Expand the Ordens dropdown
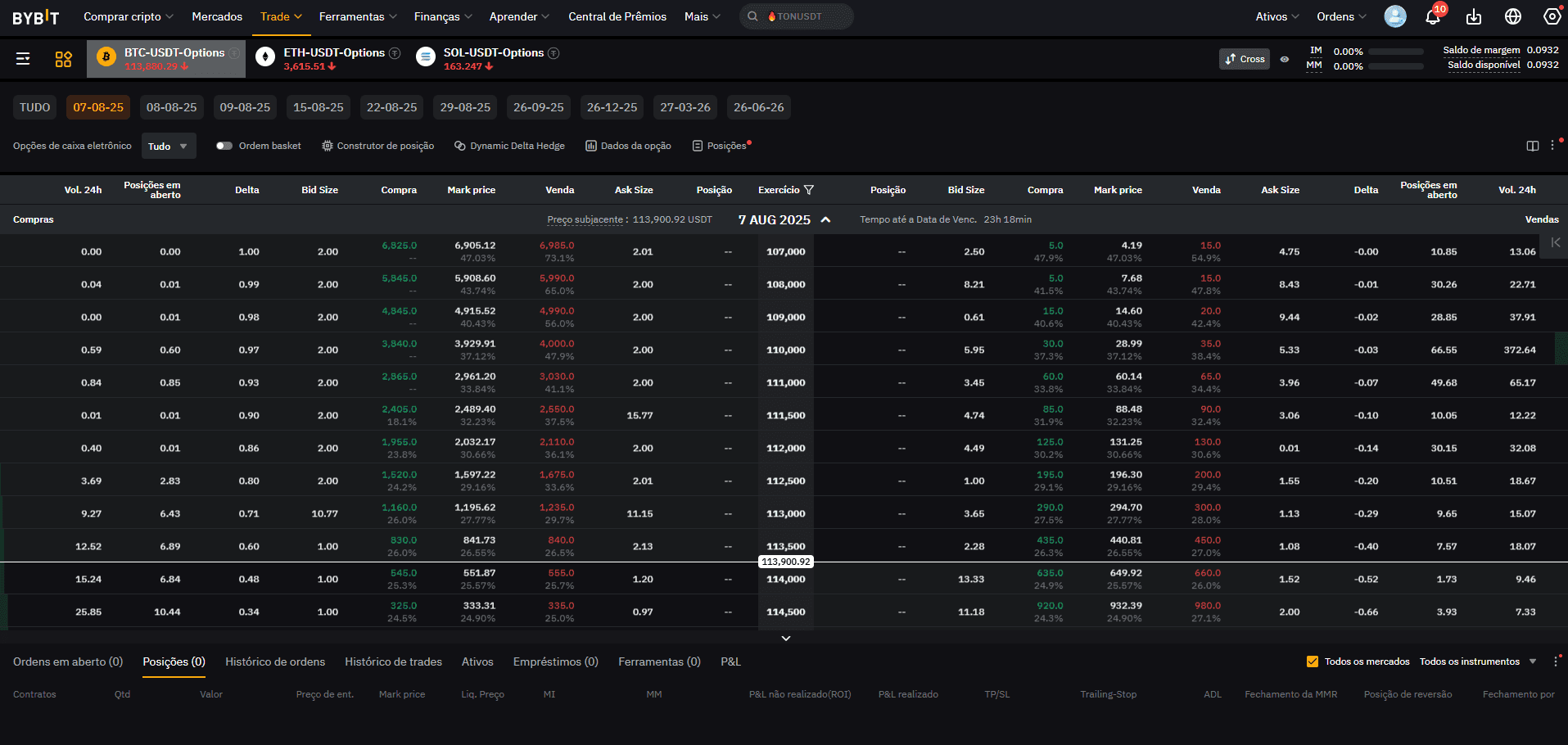Screen dimensions: 1568x745 pos(1341,16)
